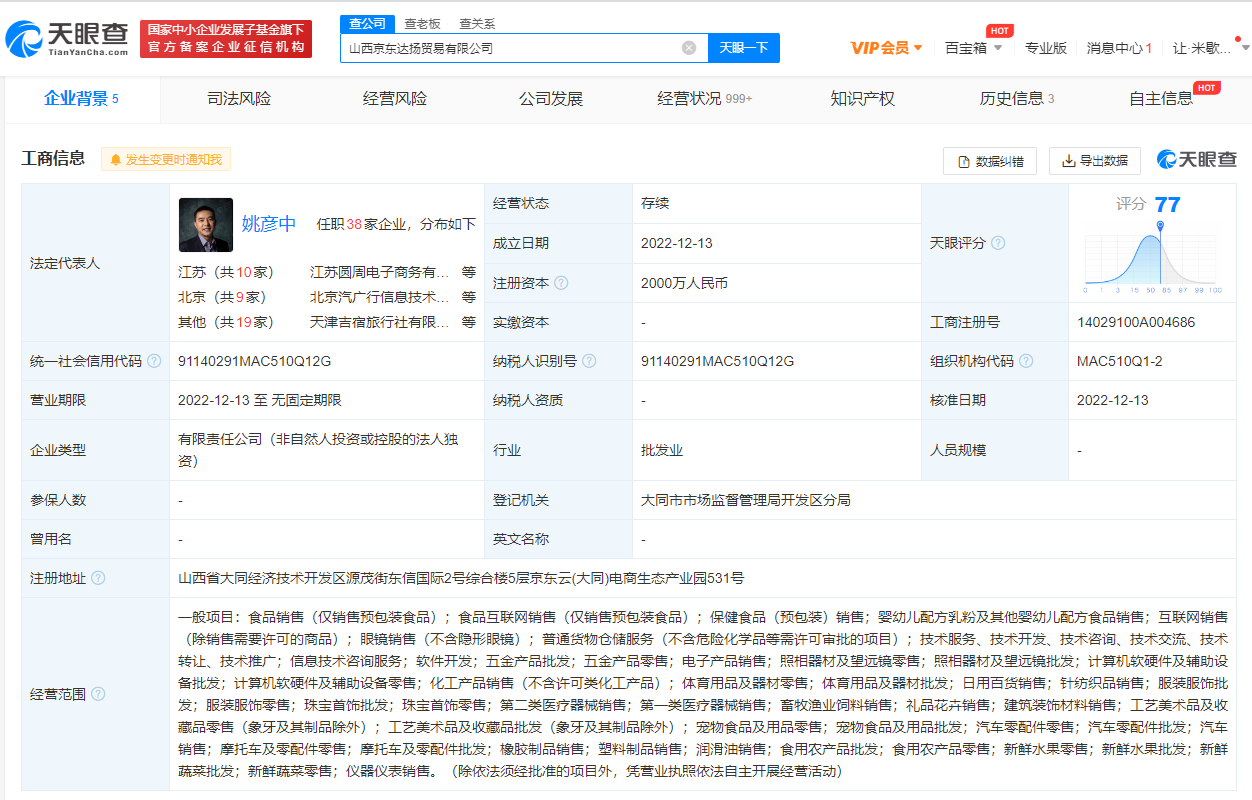Click the 38 companies count link
Image resolution: width=1252 pixels, height=800 pixels.
(x=354, y=225)
